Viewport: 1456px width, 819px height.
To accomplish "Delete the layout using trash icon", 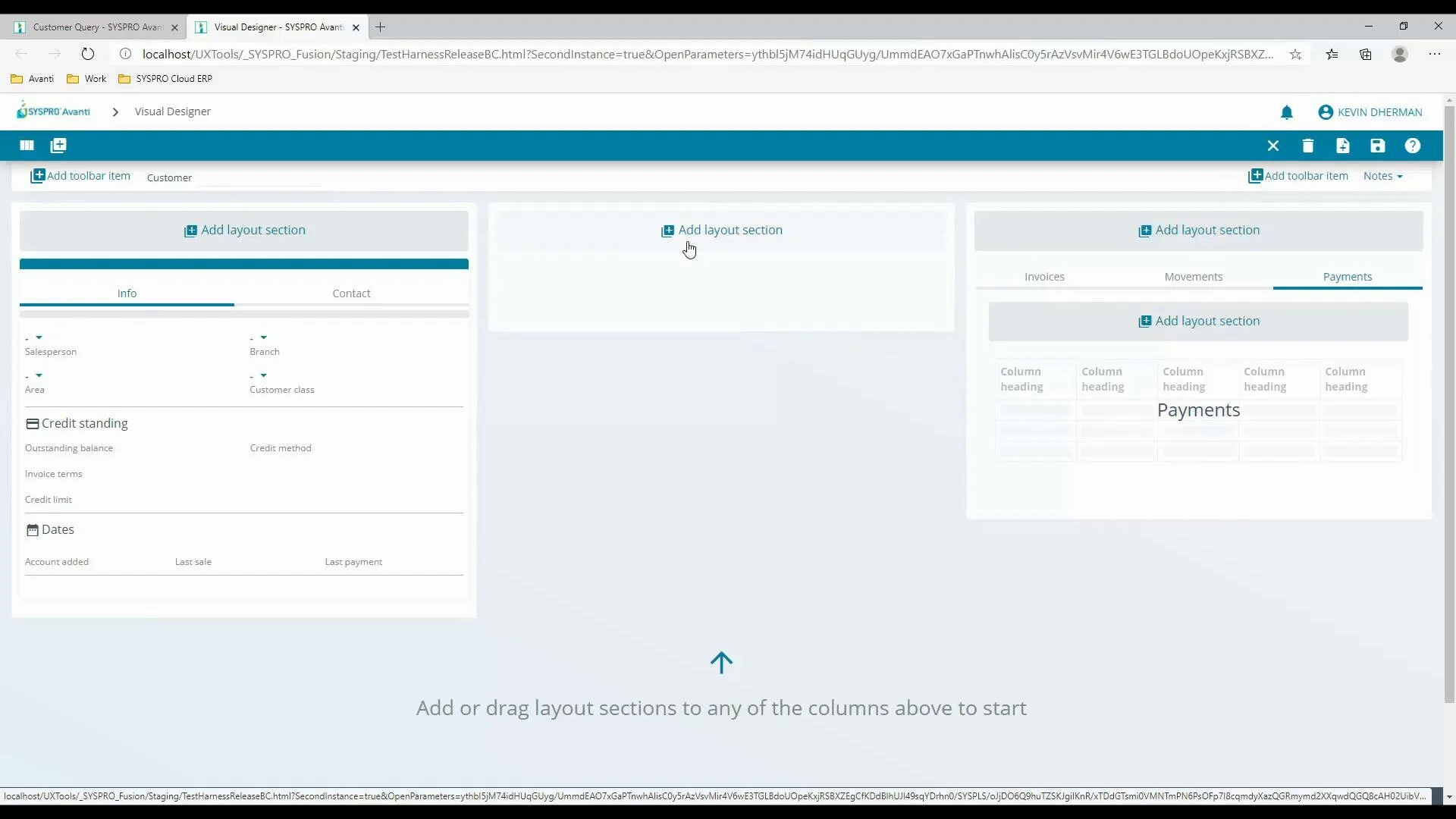I will click(1308, 146).
